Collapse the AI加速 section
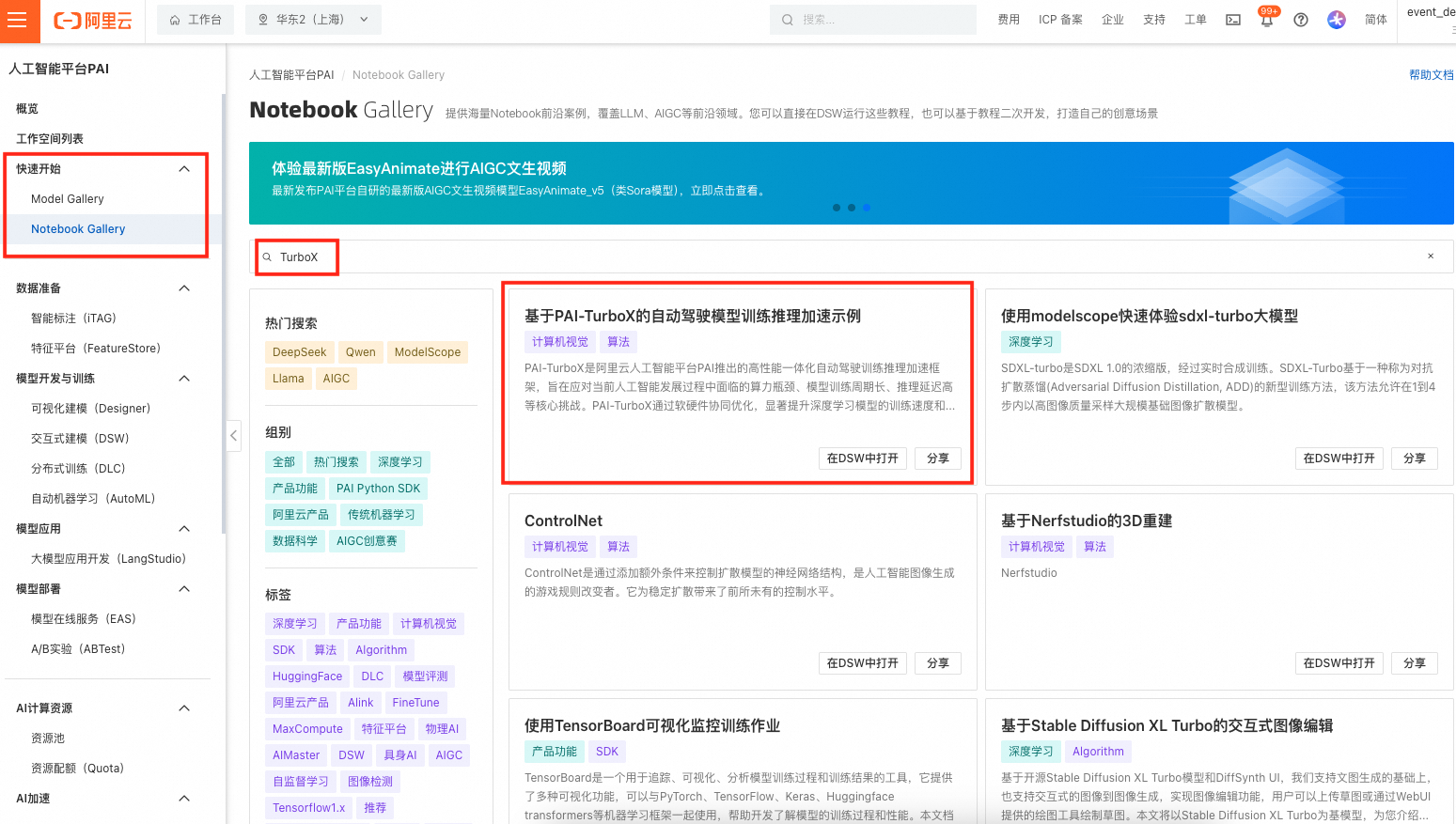The image size is (1456, 824). pos(184,799)
